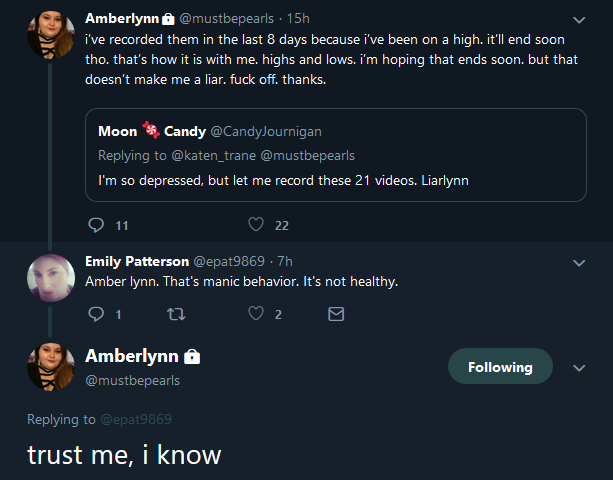Toggle the Following button for Amberlynn
This screenshot has height=480, width=613.
[500, 366]
